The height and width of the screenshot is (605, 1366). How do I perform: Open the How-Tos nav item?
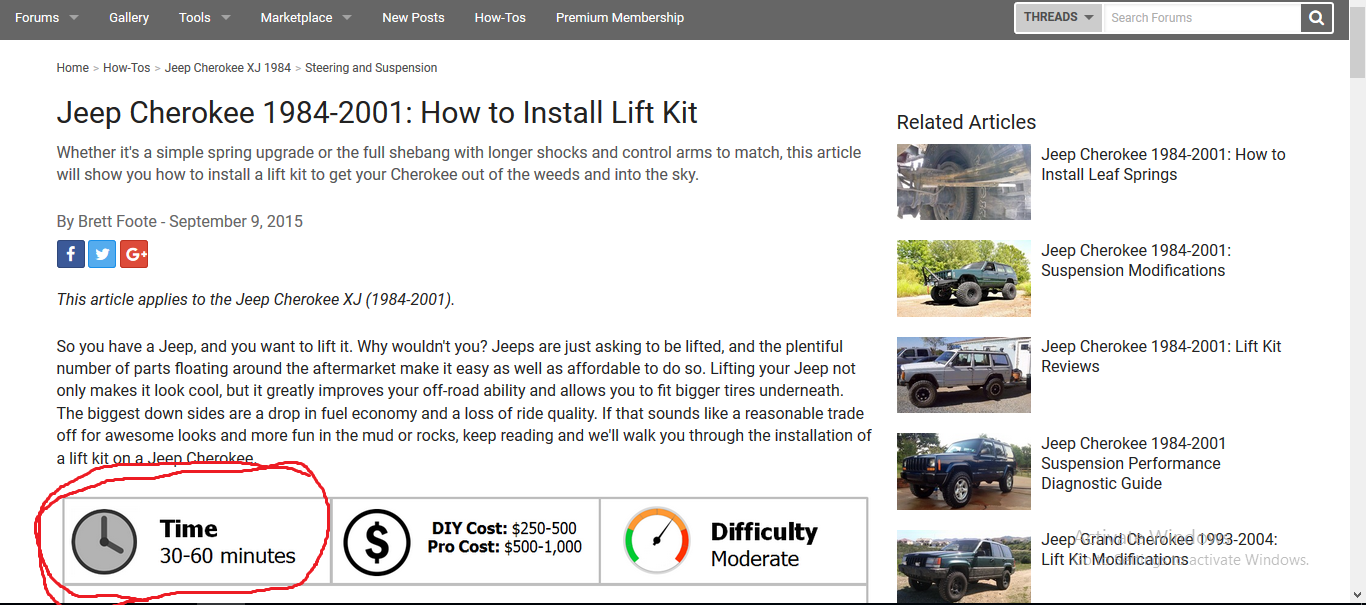point(500,17)
